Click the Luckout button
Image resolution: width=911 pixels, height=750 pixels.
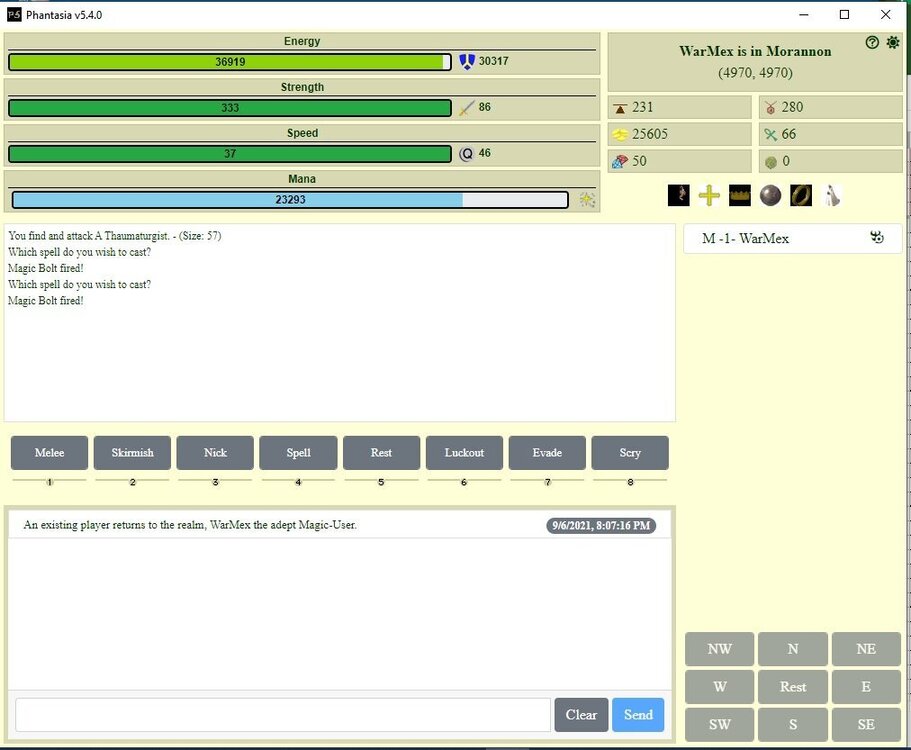tap(464, 453)
